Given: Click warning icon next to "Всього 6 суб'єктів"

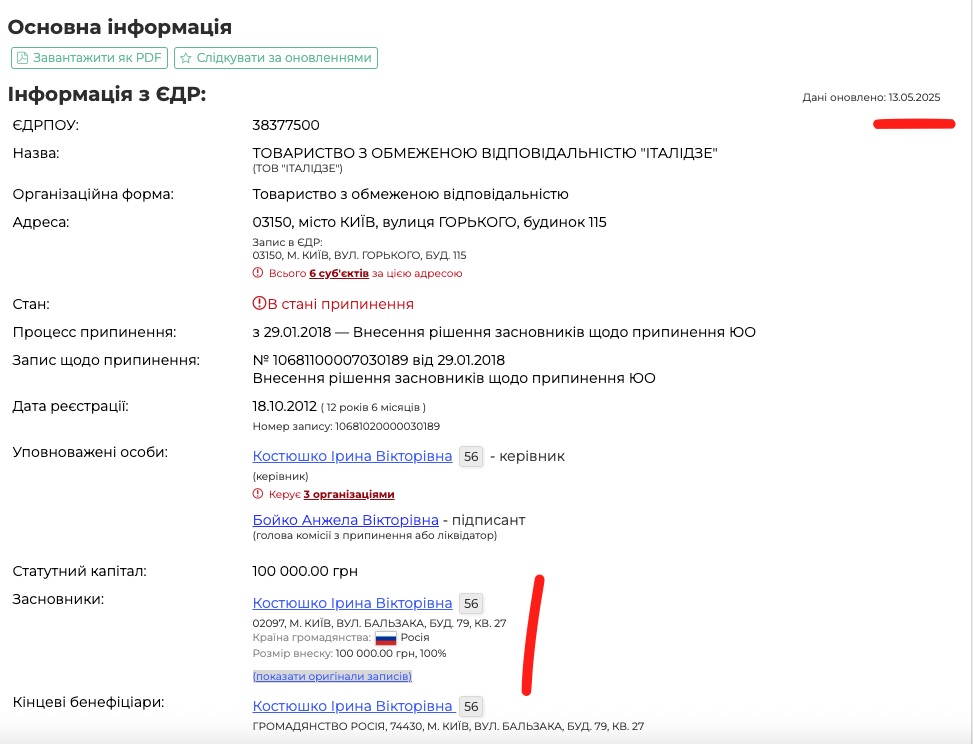Looking at the screenshot, I should click(x=258, y=273).
